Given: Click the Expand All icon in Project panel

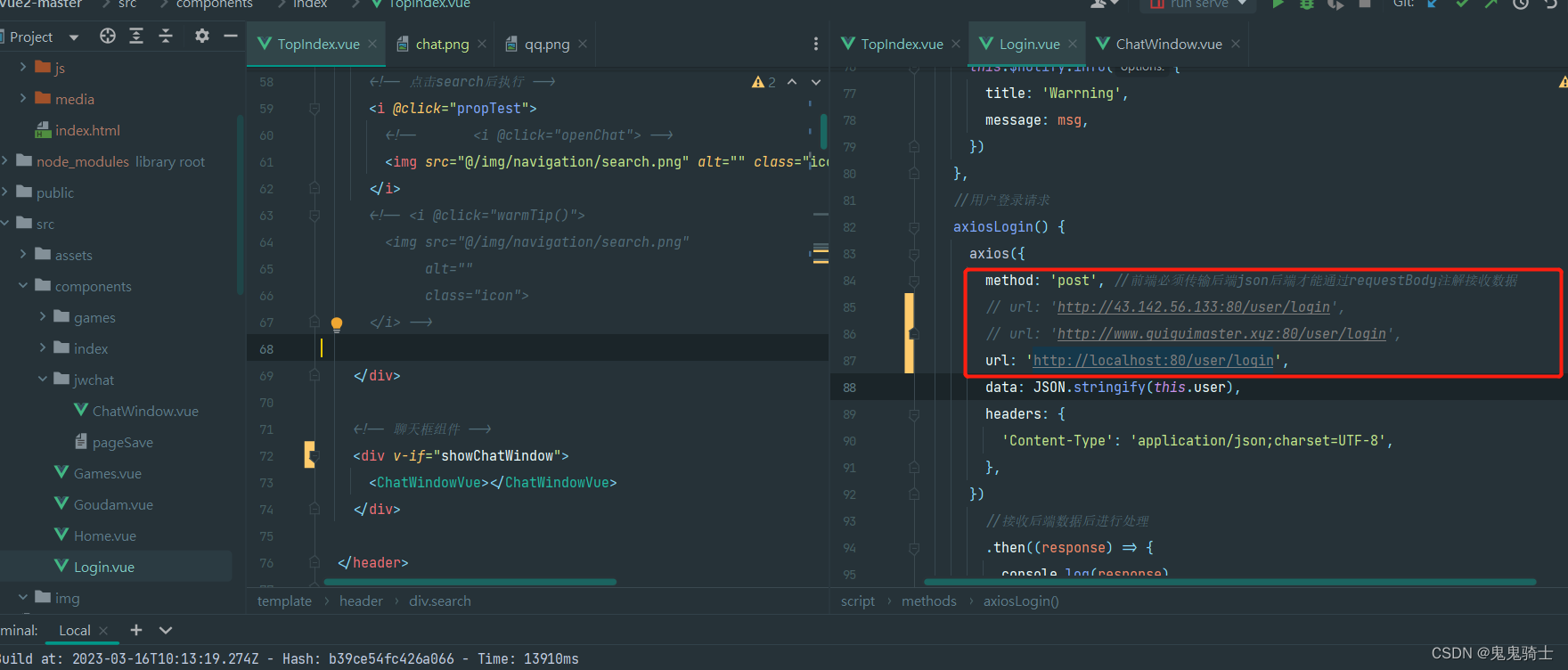Looking at the screenshot, I should [136, 36].
